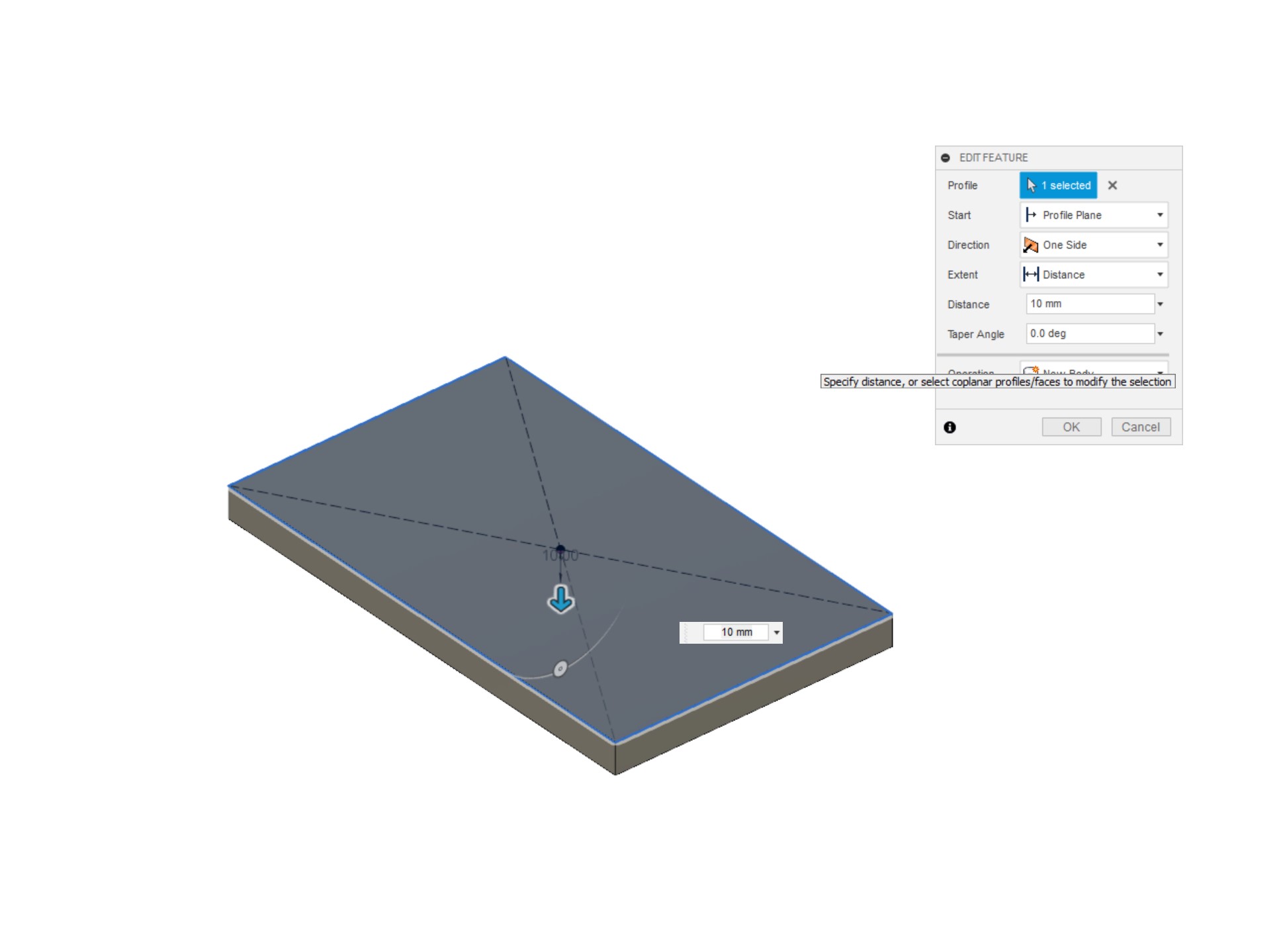1283x952 pixels.
Task: Click the round taper angle manipulator handle
Action: [560, 669]
